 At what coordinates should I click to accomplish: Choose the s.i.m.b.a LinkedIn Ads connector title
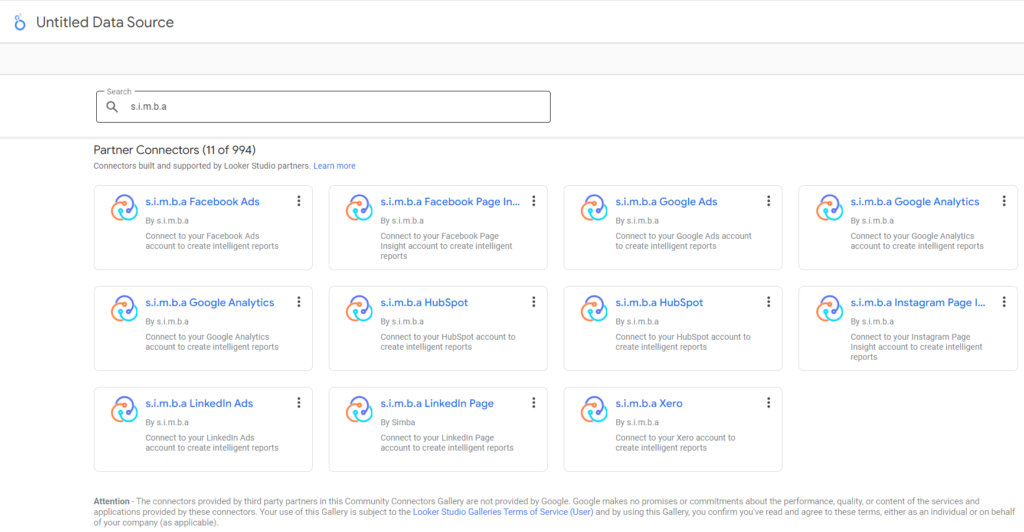tap(199, 404)
